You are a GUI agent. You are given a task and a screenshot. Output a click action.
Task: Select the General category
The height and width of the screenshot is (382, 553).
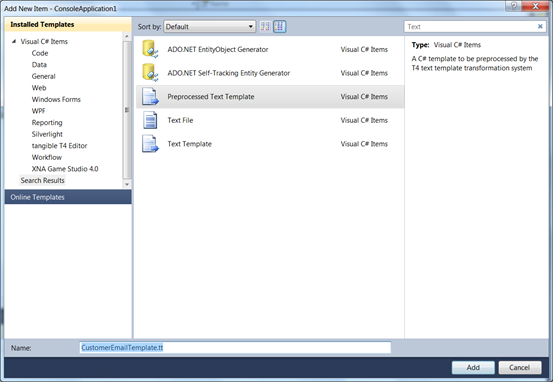click(x=43, y=76)
